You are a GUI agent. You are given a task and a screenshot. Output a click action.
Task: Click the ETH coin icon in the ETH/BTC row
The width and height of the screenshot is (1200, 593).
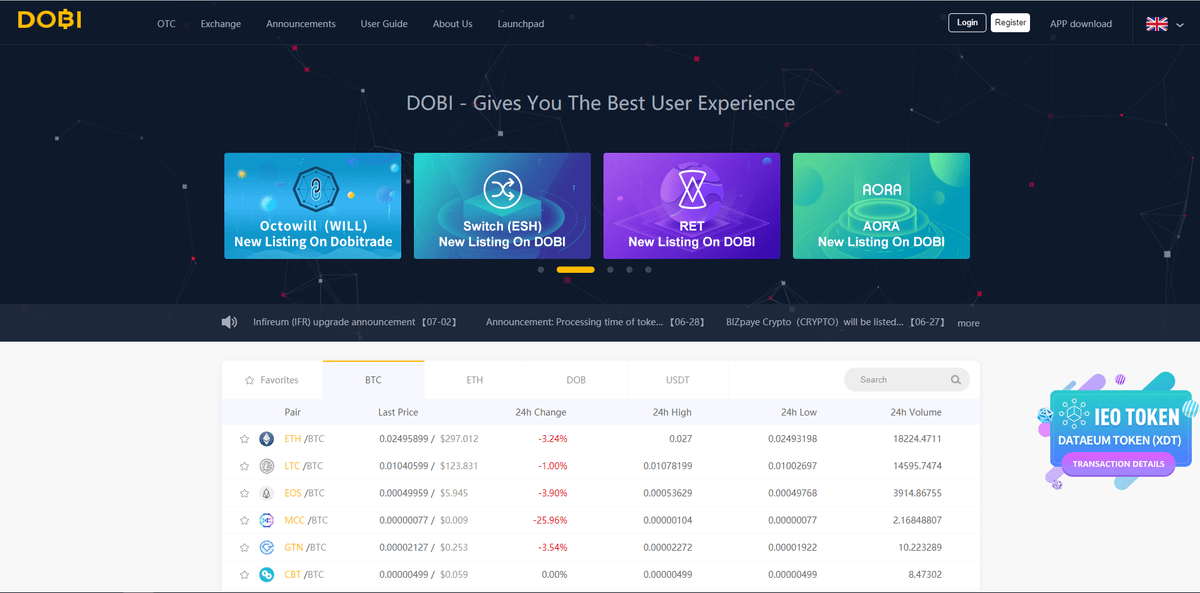point(267,439)
